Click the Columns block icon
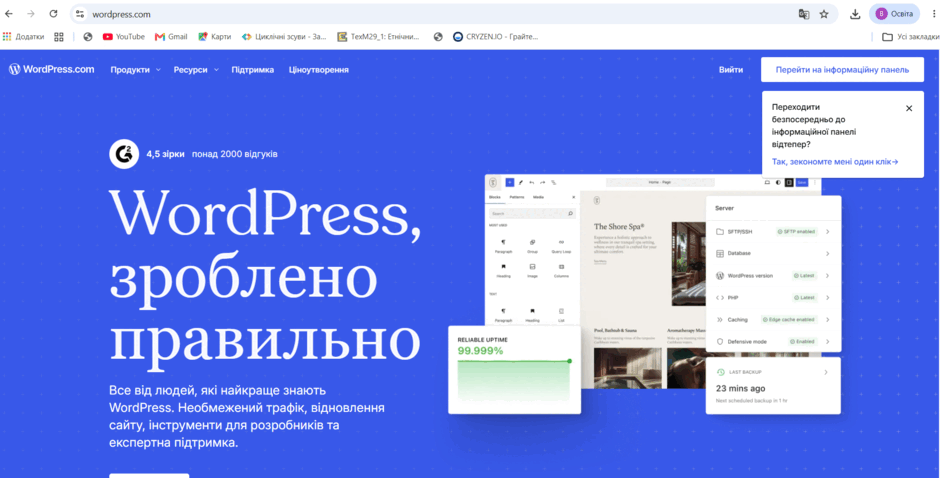The width and height of the screenshot is (940, 478). click(561, 266)
